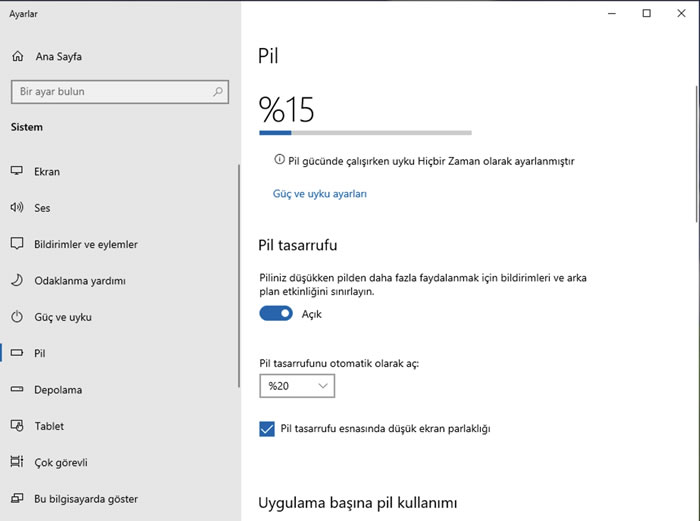The width and height of the screenshot is (700, 521).
Task: Click the Ana Sayfa home icon
Action: click(16, 57)
